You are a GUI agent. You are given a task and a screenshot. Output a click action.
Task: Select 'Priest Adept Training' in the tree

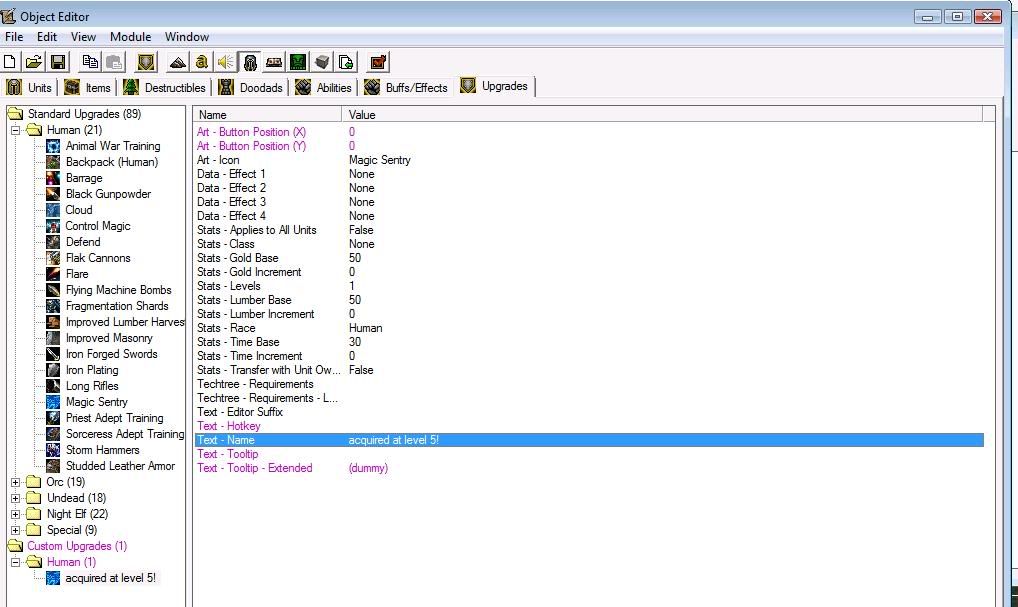[114, 418]
